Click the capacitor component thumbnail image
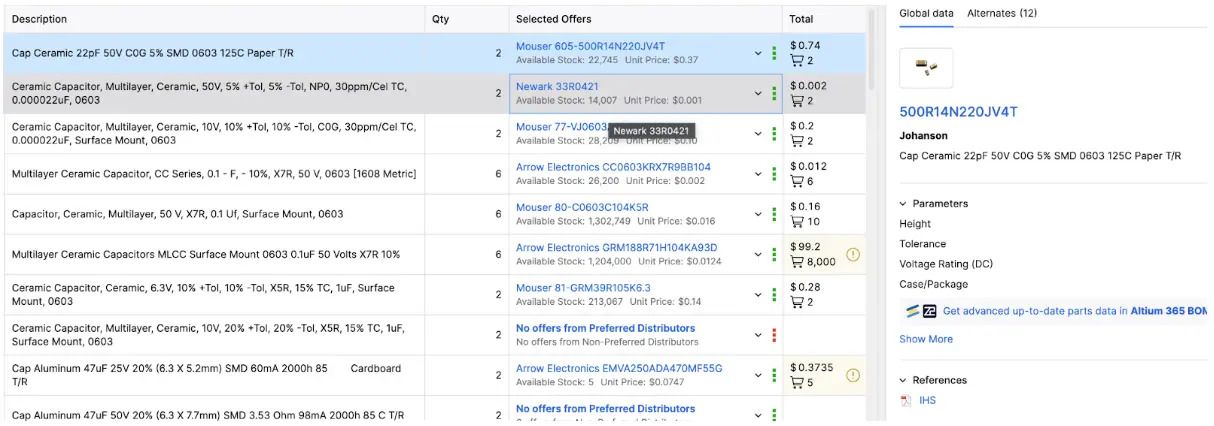1214x426 pixels. (x=926, y=68)
